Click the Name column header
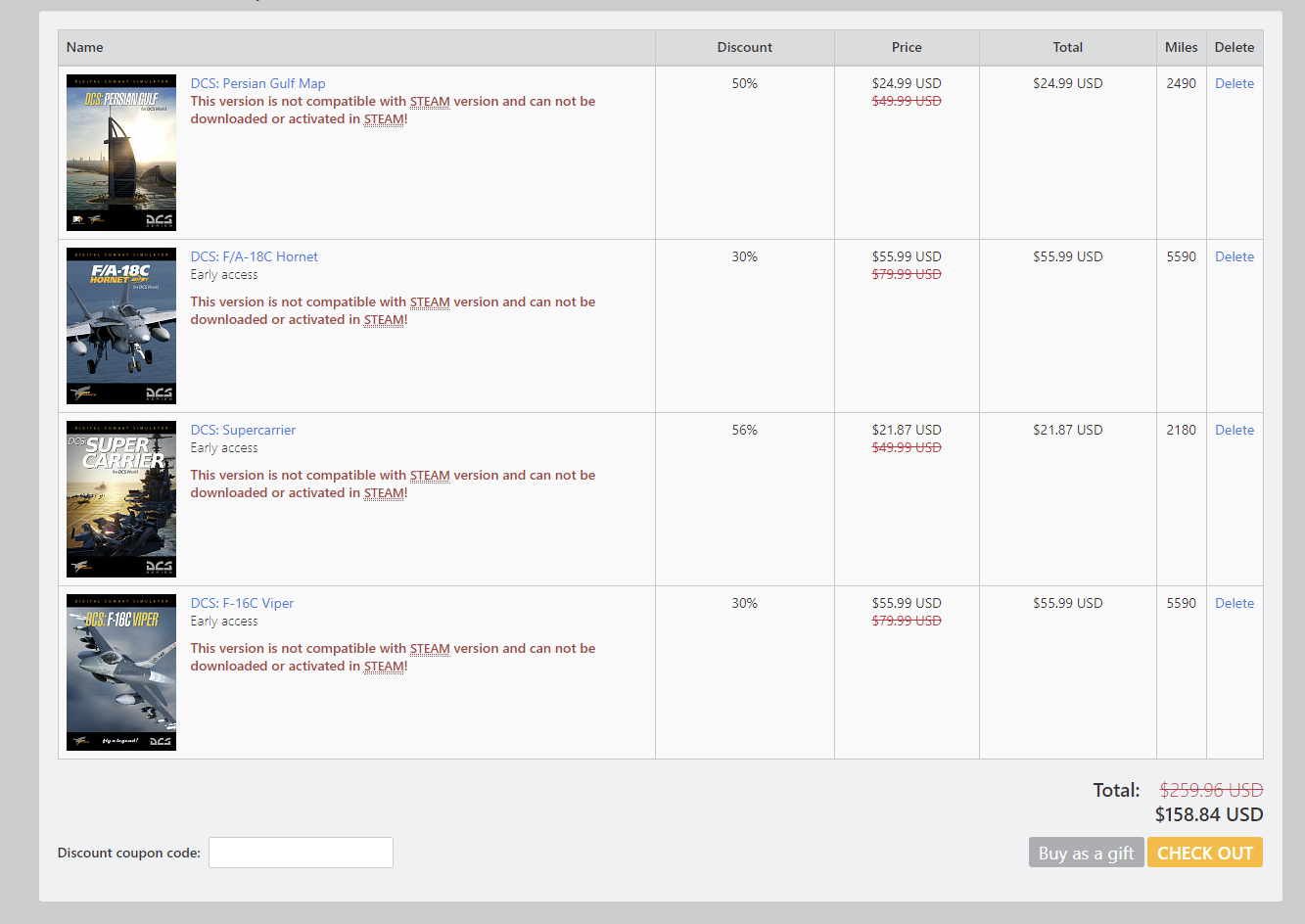The image size is (1305, 924). [x=356, y=47]
